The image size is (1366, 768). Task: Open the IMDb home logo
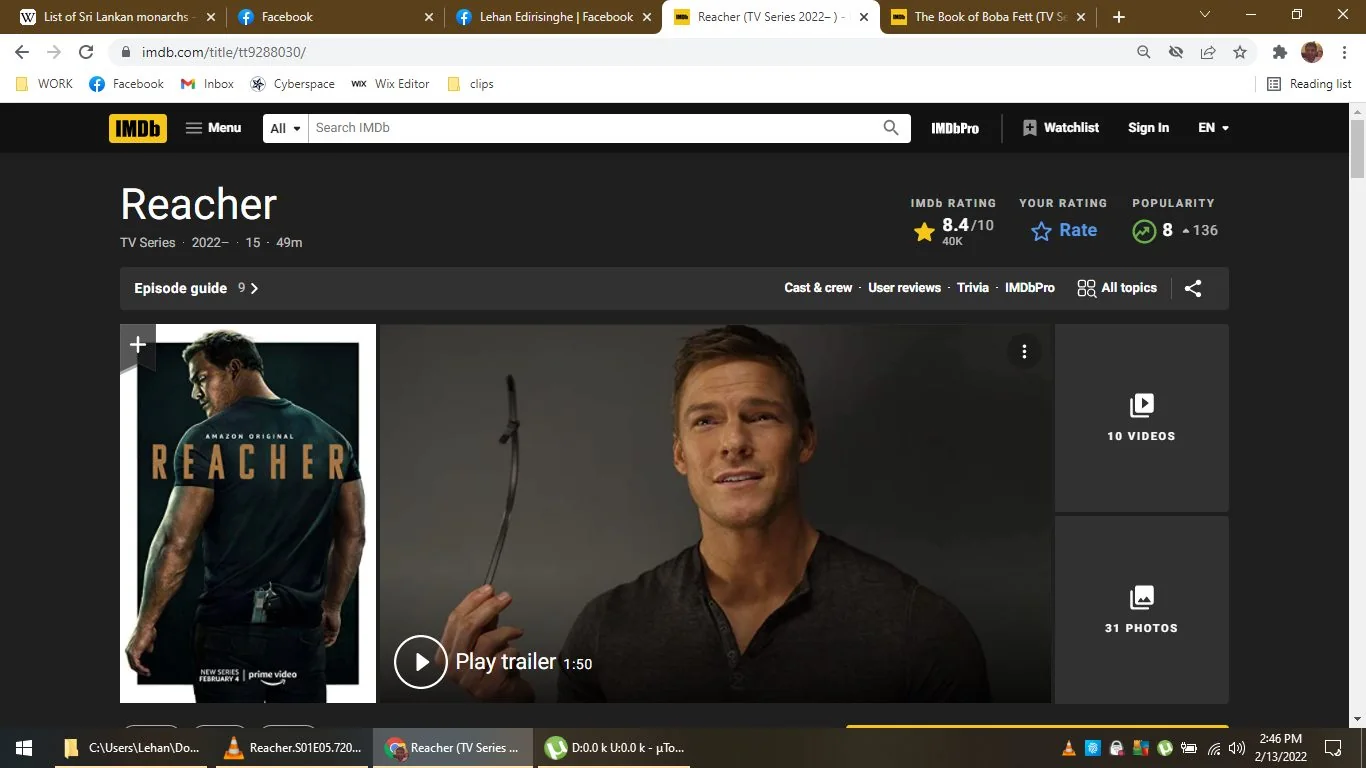(x=138, y=128)
